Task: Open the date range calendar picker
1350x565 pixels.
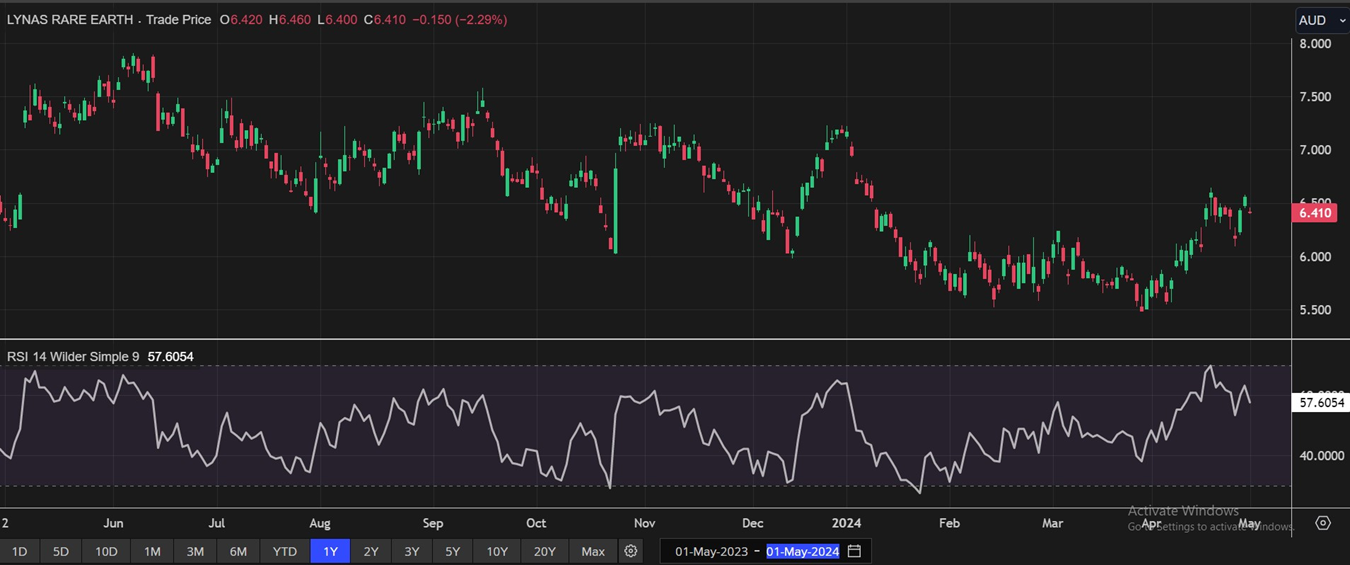Action: [x=854, y=551]
